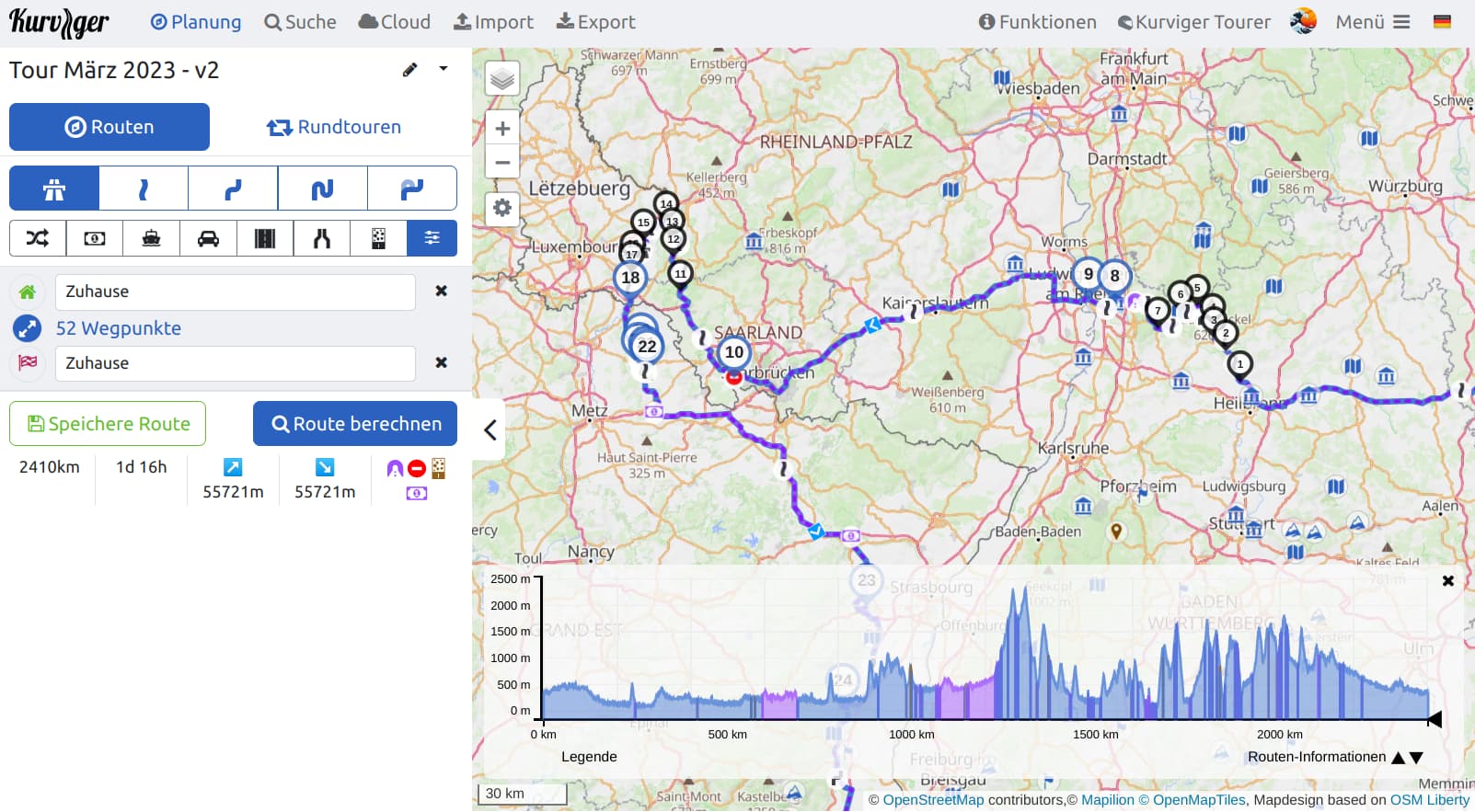Image resolution: width=1475 pixels, height=812 pixels.
Task: Click waypoint marker 8 on map
Action: (1115, 276)
